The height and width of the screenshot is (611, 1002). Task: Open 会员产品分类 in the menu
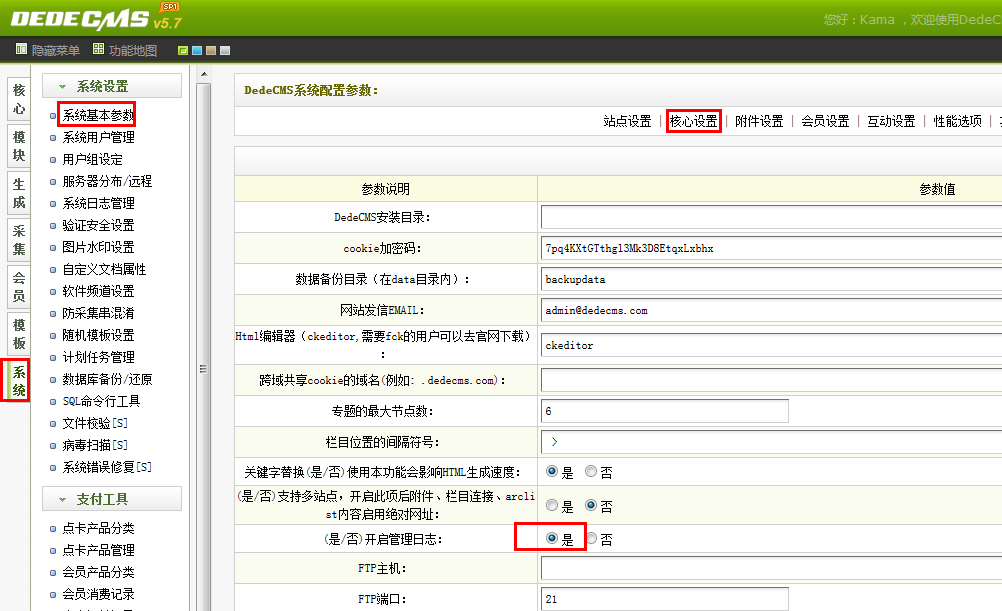[98, 572]
